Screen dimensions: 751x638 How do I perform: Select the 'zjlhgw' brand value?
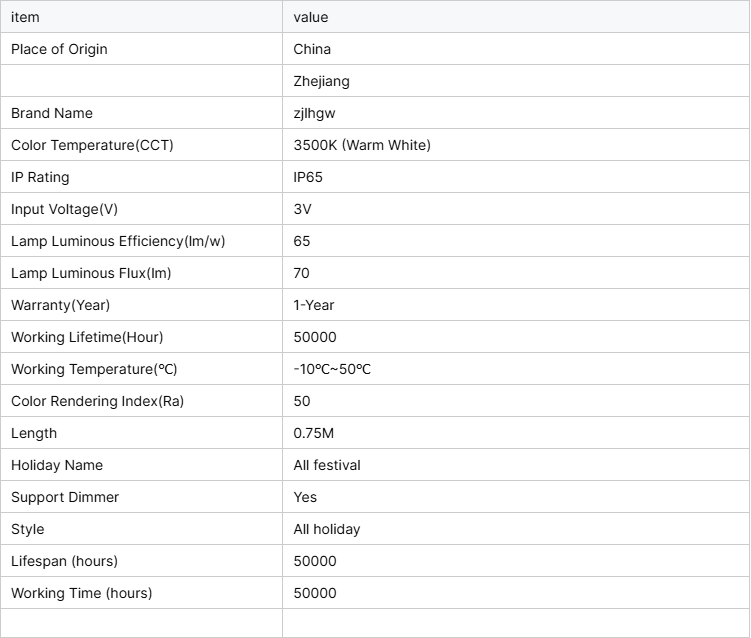(x=314, y=113)
